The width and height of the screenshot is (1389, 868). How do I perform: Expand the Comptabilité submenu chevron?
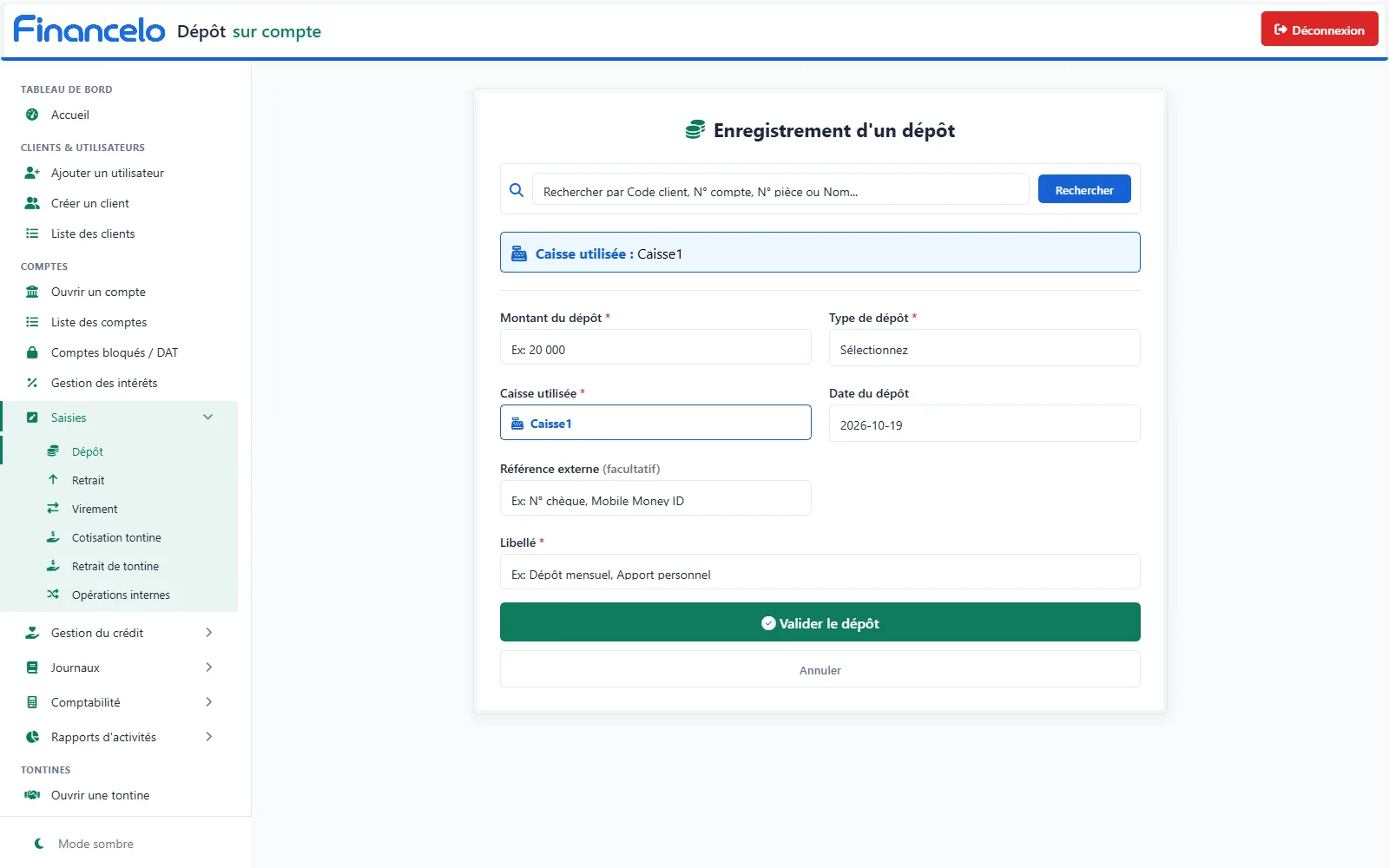pos(208,702)
